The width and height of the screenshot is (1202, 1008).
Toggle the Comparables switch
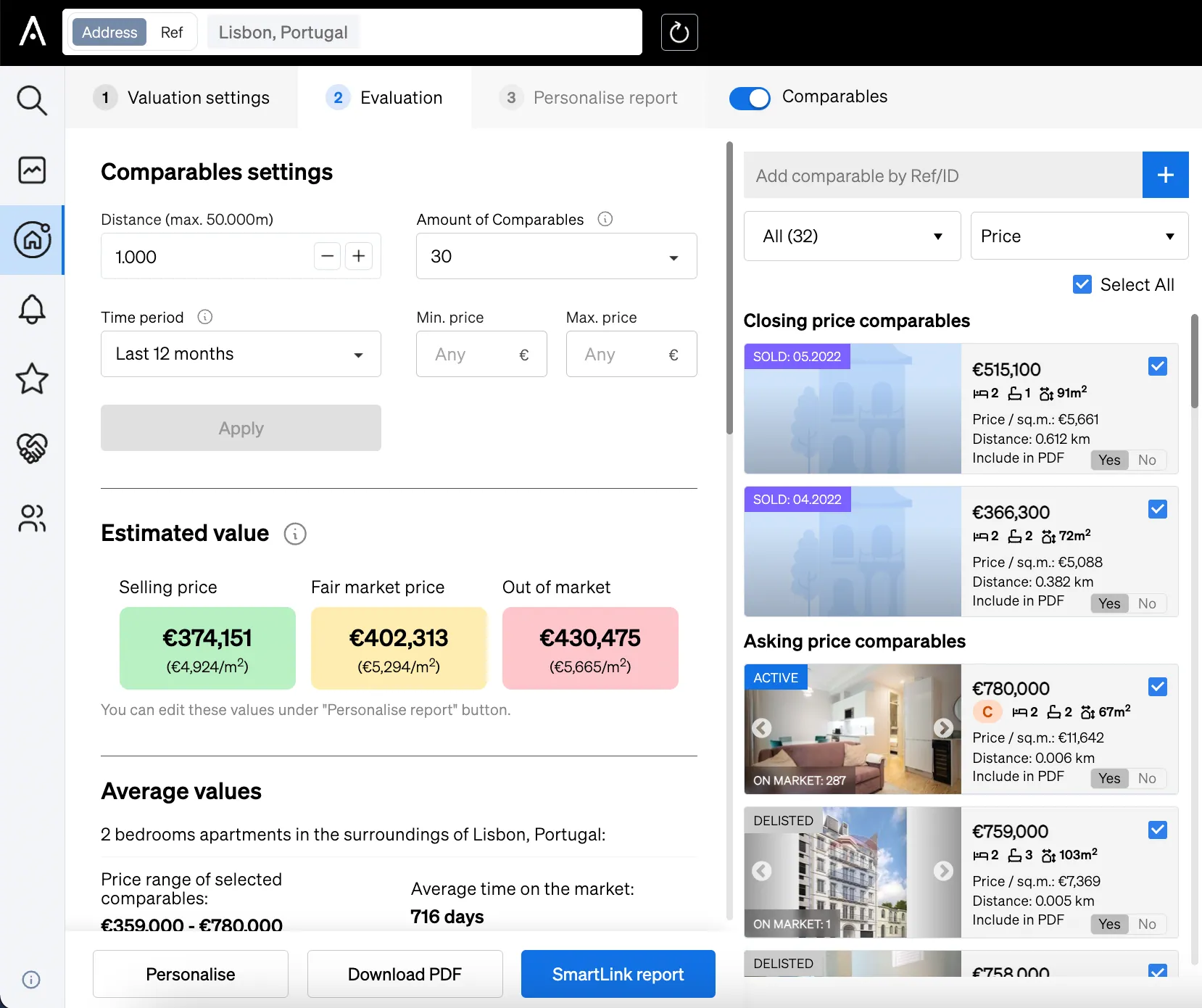750,98
